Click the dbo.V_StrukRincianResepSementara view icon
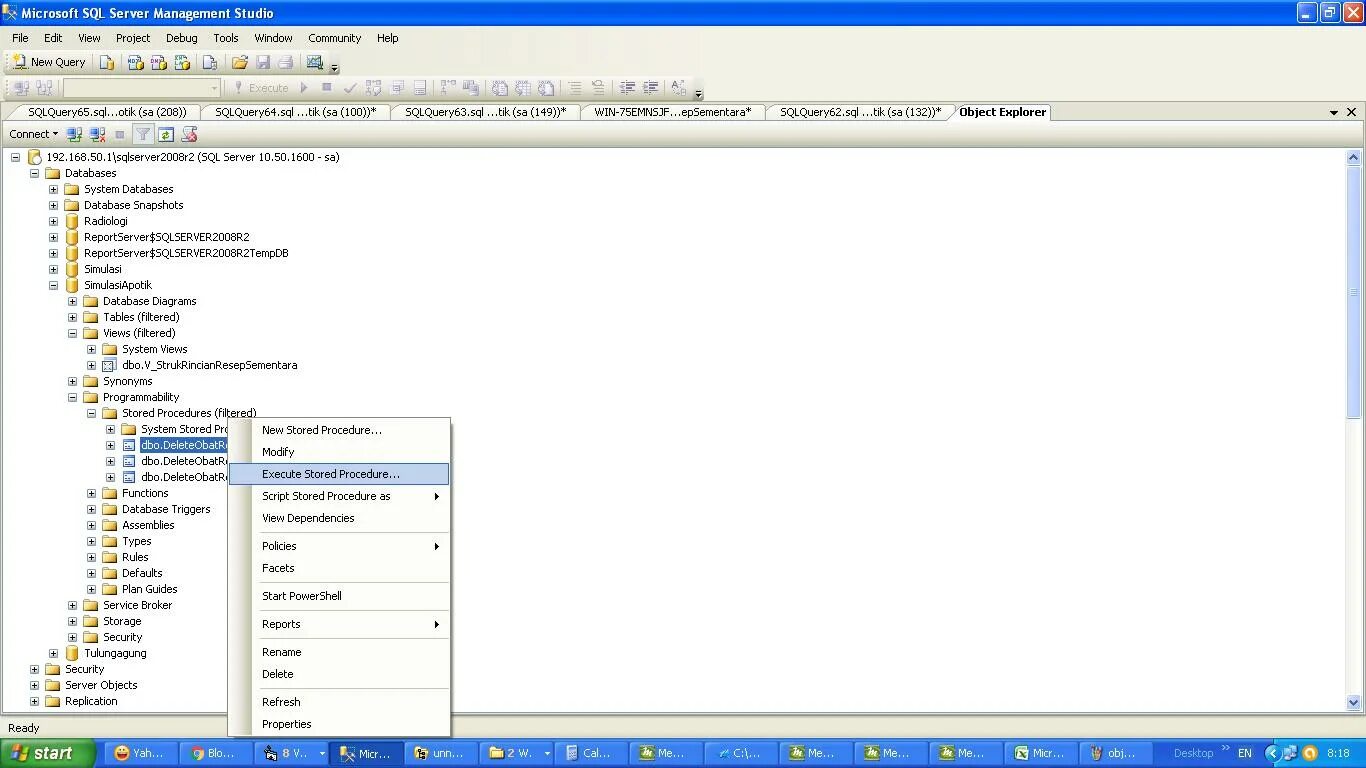Viewport: 1366px width, 768px height. pyautogui.click(x=110, y=365)
